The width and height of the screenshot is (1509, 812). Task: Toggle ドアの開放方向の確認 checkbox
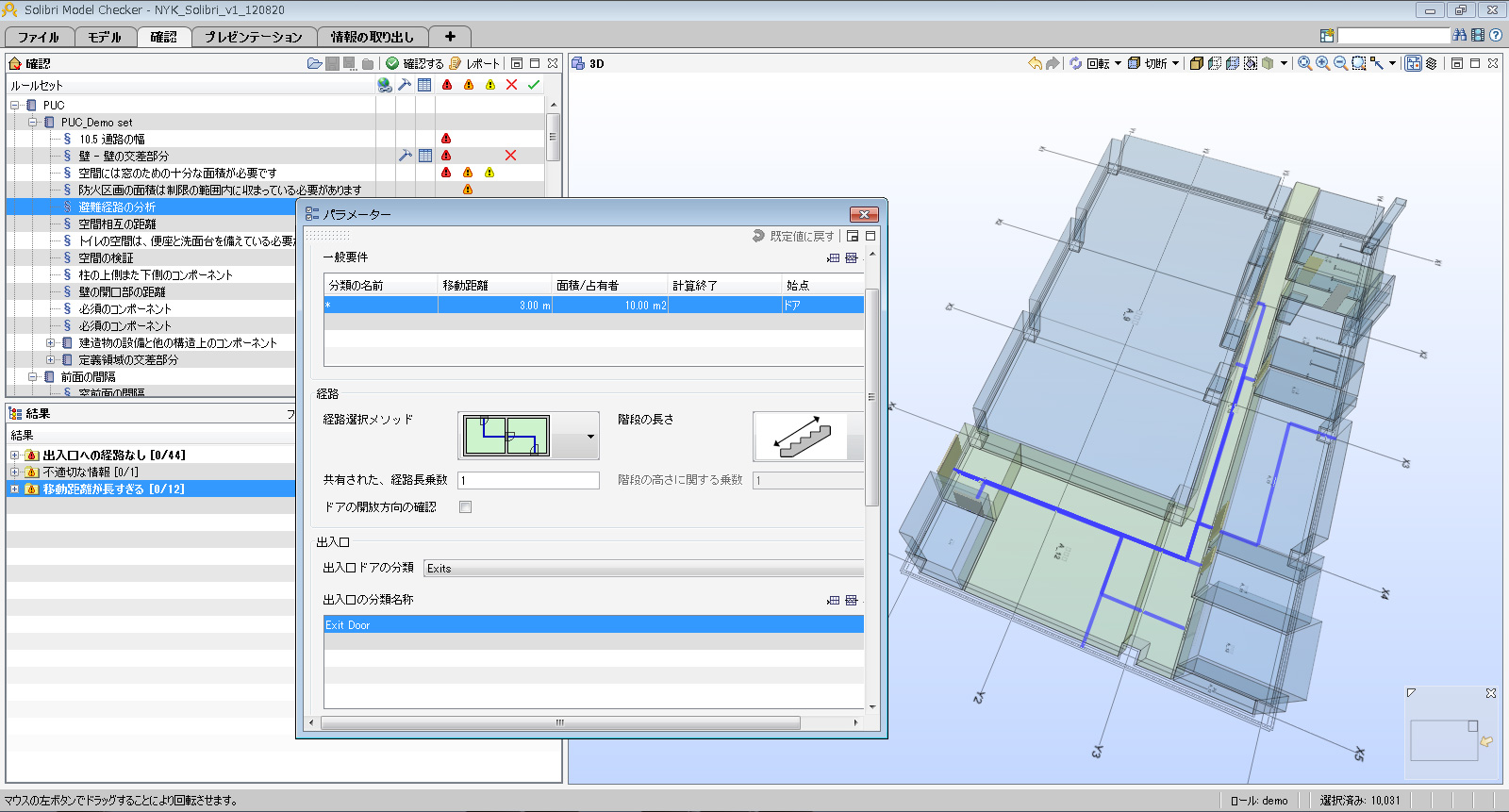(x=465, y=506)
